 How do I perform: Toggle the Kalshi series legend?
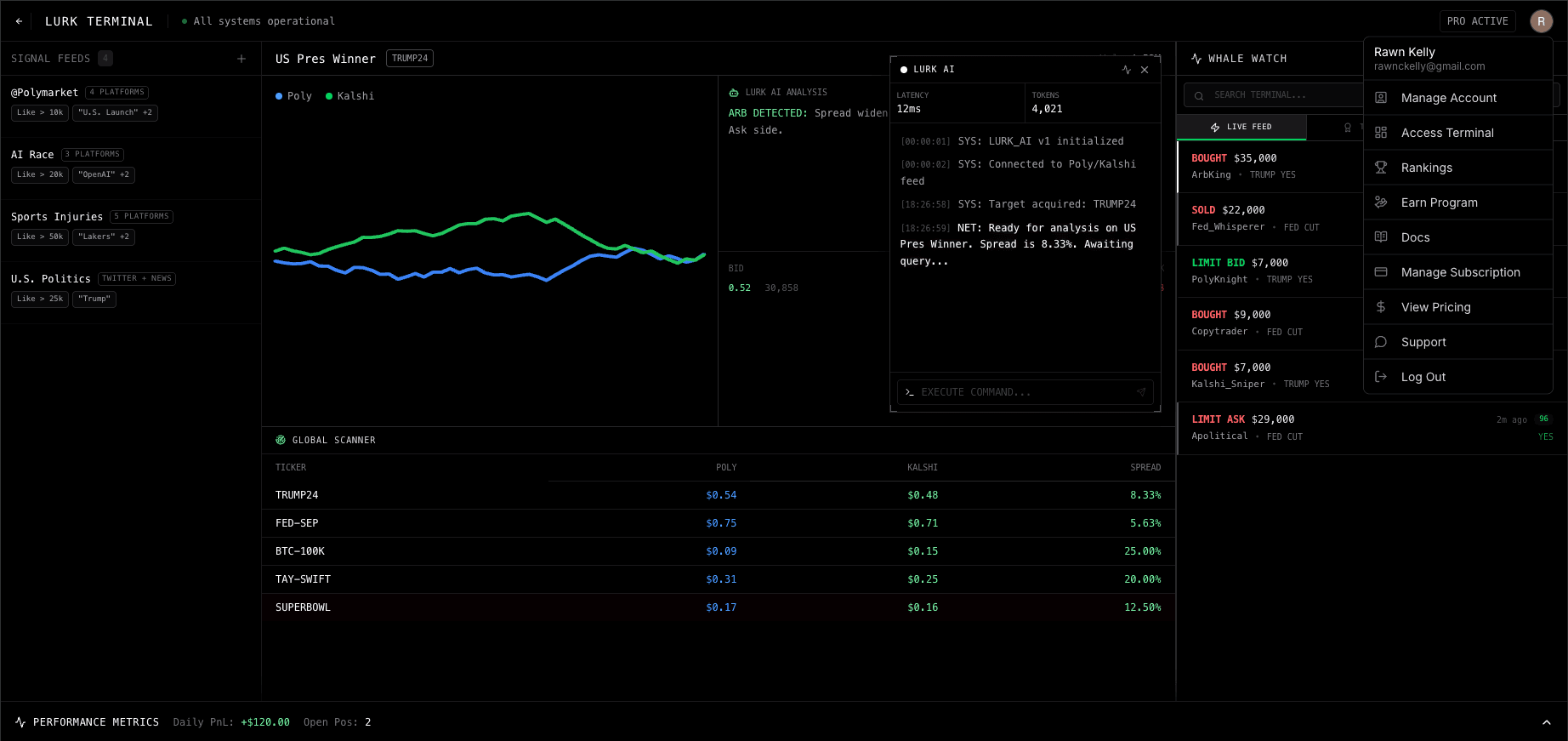[349, 96]
